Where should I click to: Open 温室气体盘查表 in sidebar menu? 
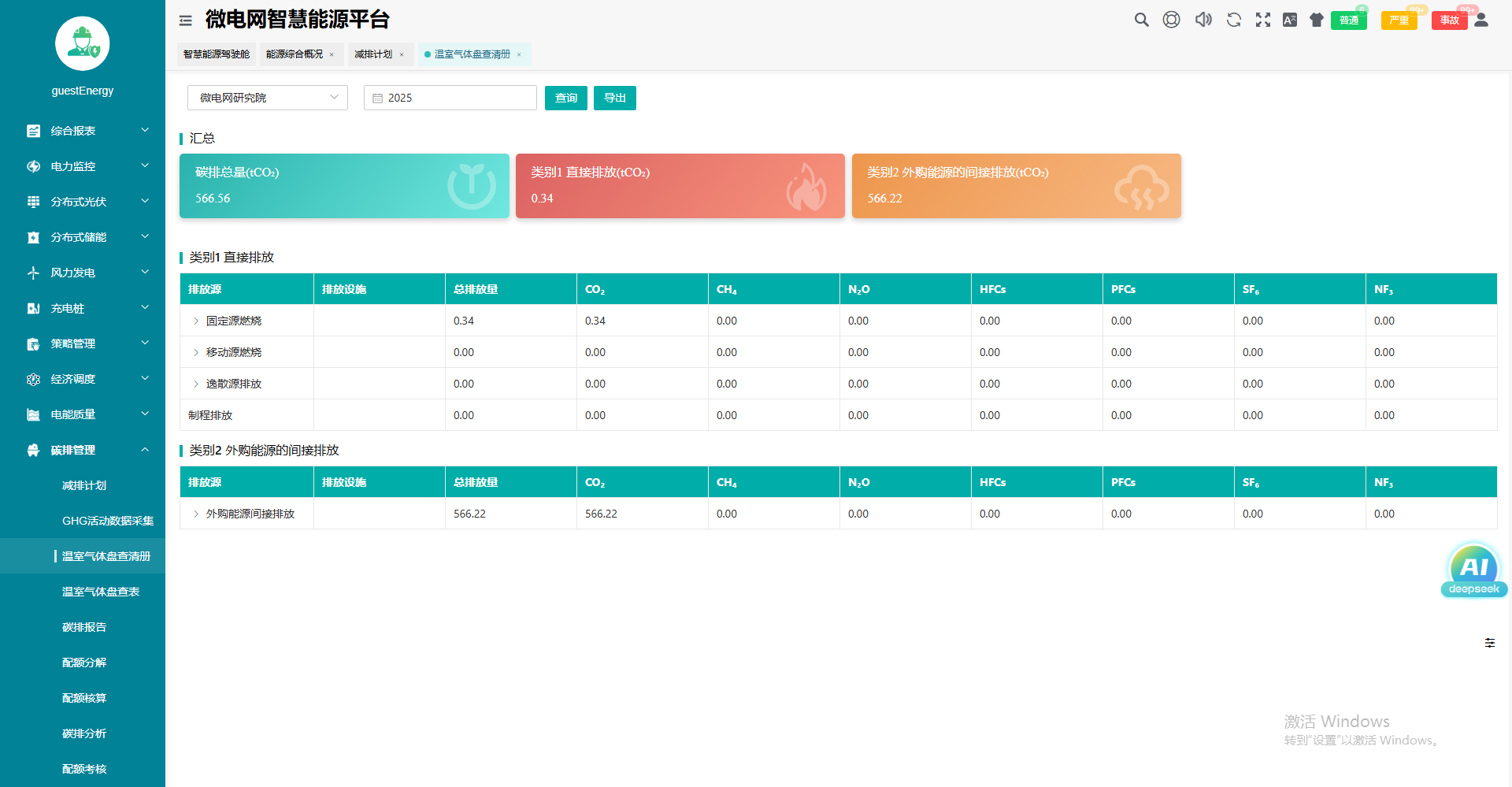[101, 592]
